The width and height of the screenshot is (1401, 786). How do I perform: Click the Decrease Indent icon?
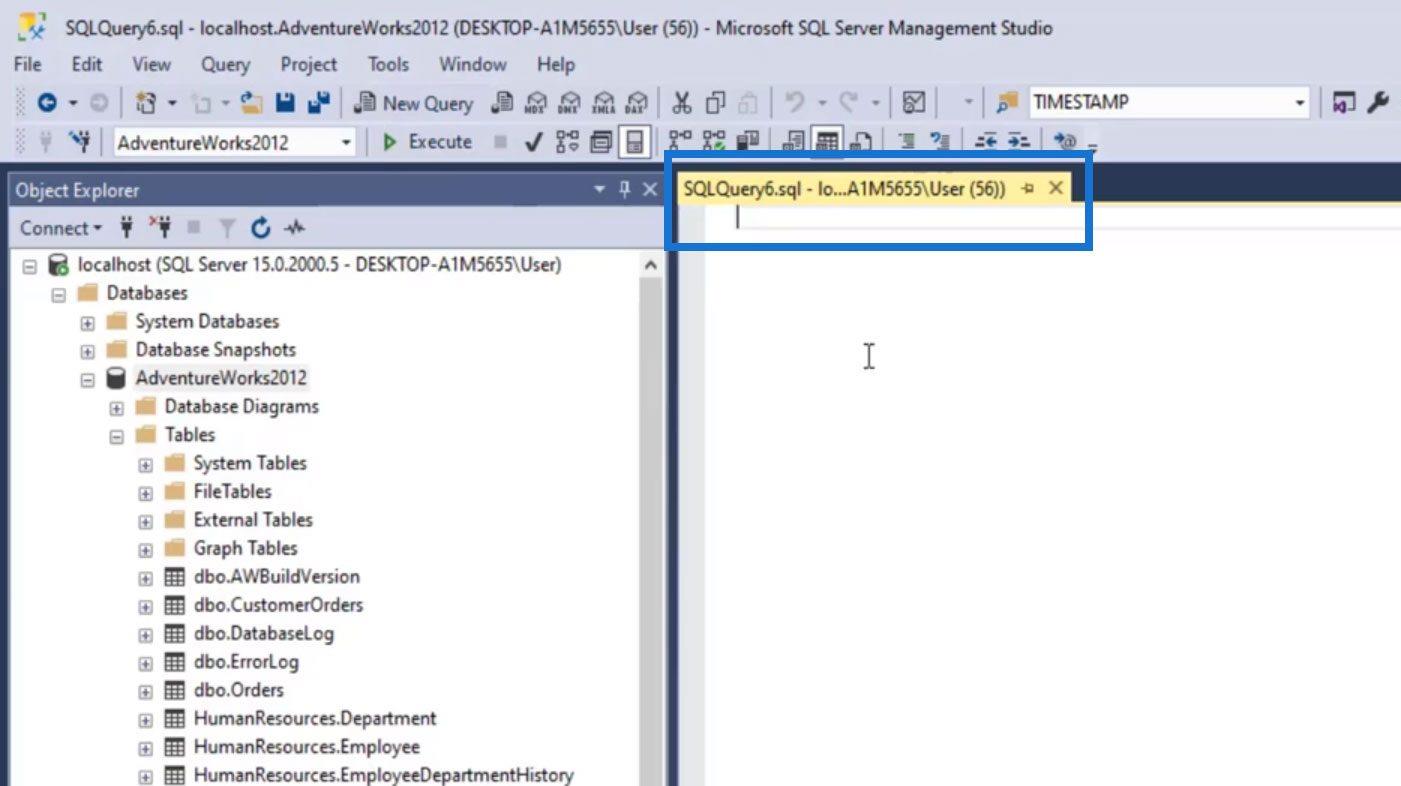tap(988, 141)
